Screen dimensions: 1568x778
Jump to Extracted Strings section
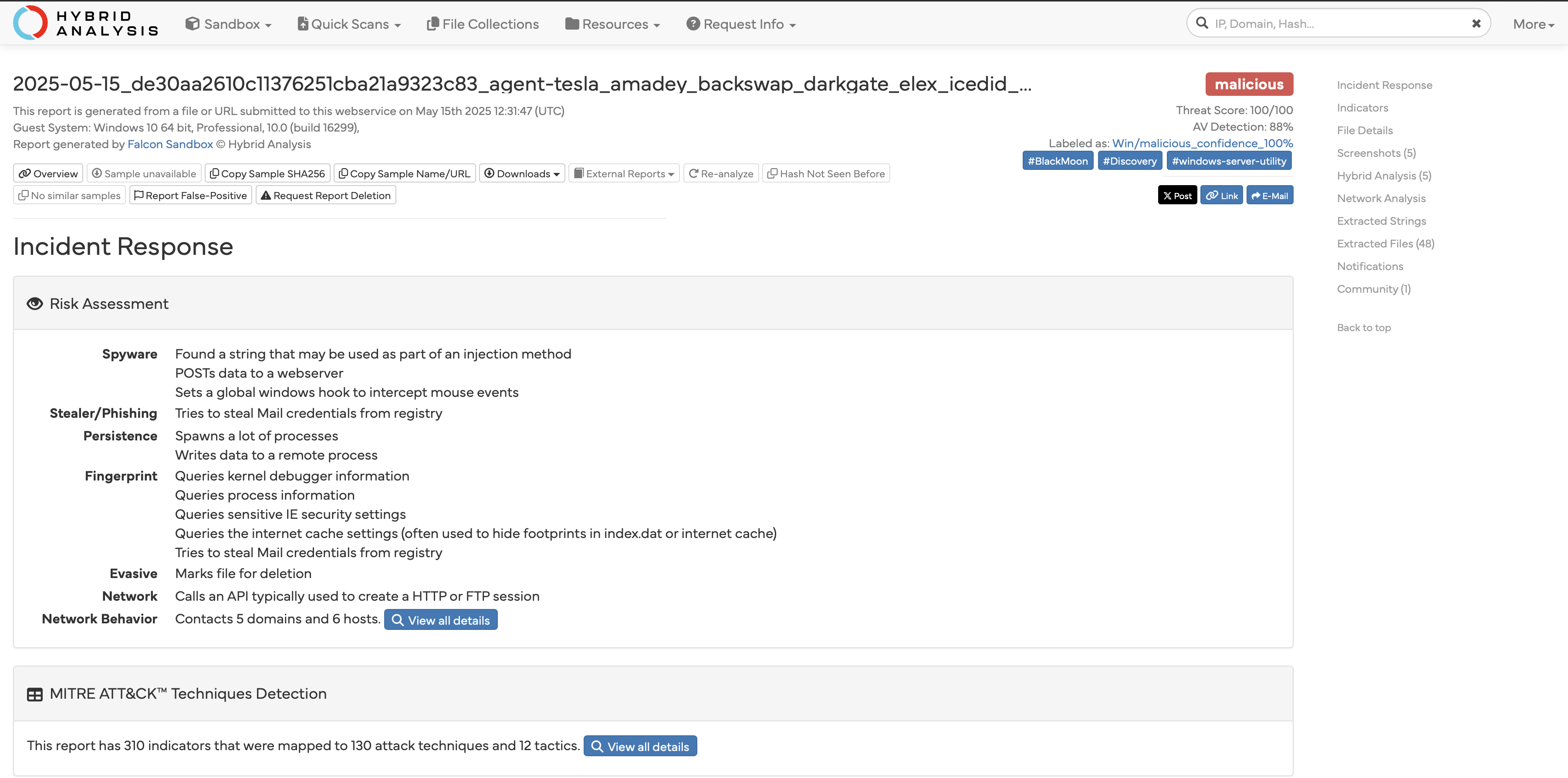[1381, 221]
